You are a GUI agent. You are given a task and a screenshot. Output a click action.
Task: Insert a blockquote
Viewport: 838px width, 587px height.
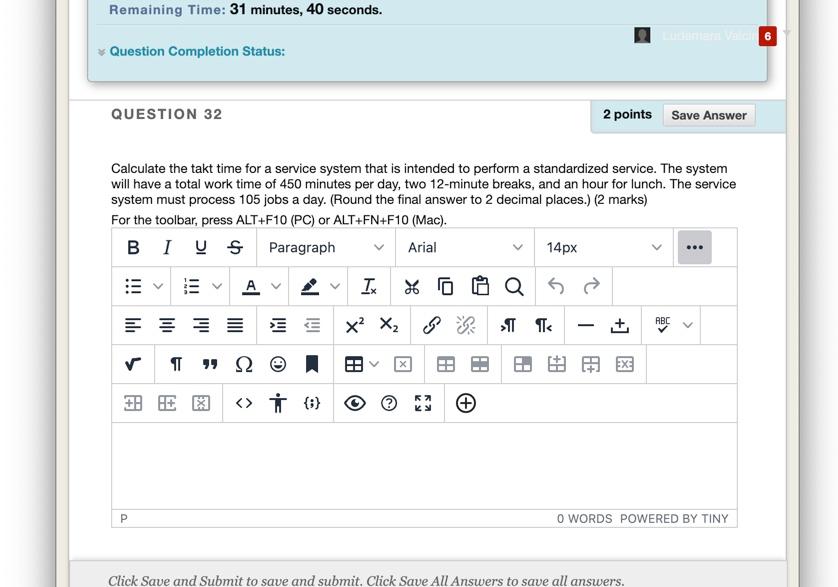208,364
